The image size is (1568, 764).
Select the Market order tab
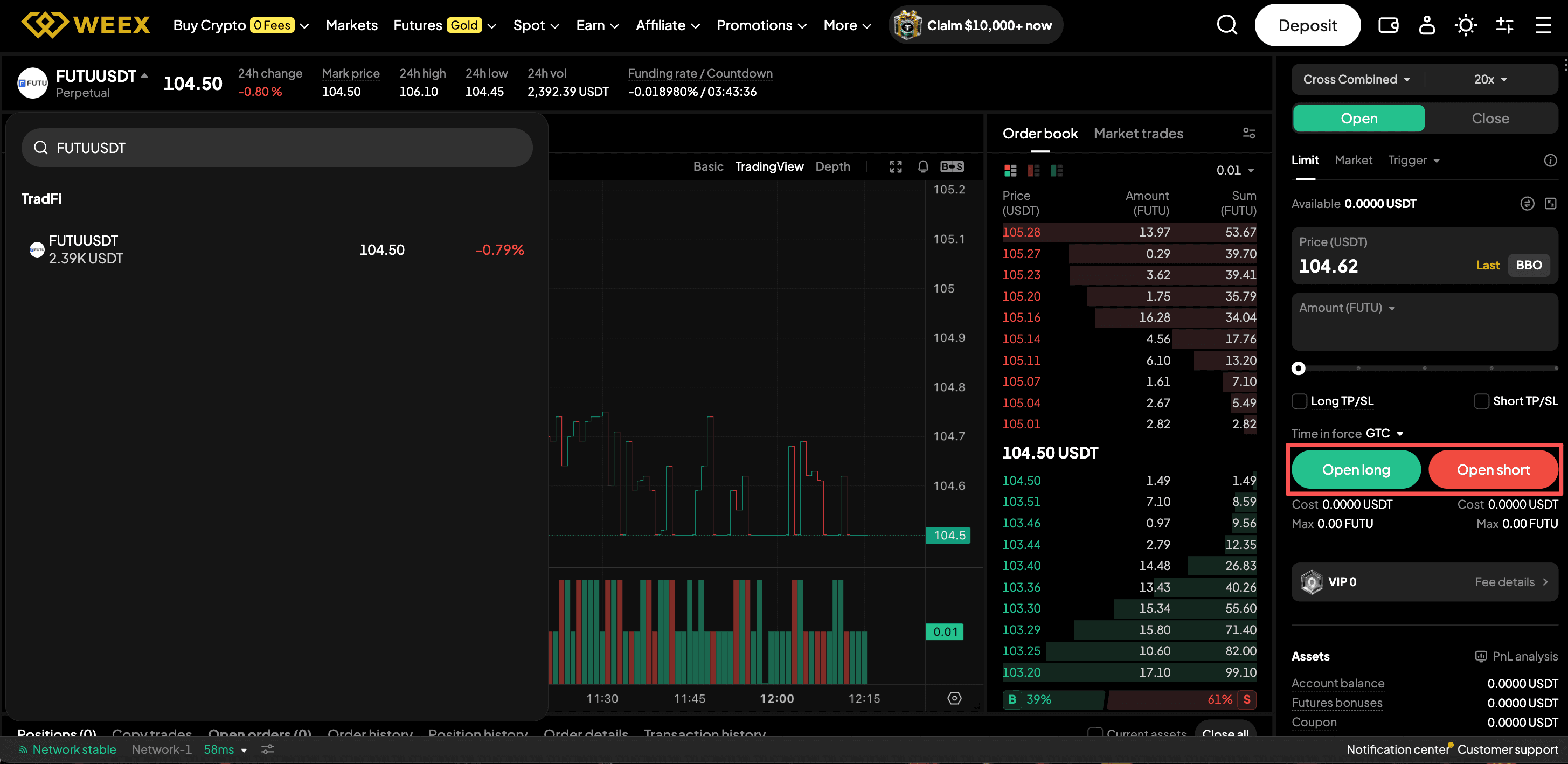tap(1353, 160)
